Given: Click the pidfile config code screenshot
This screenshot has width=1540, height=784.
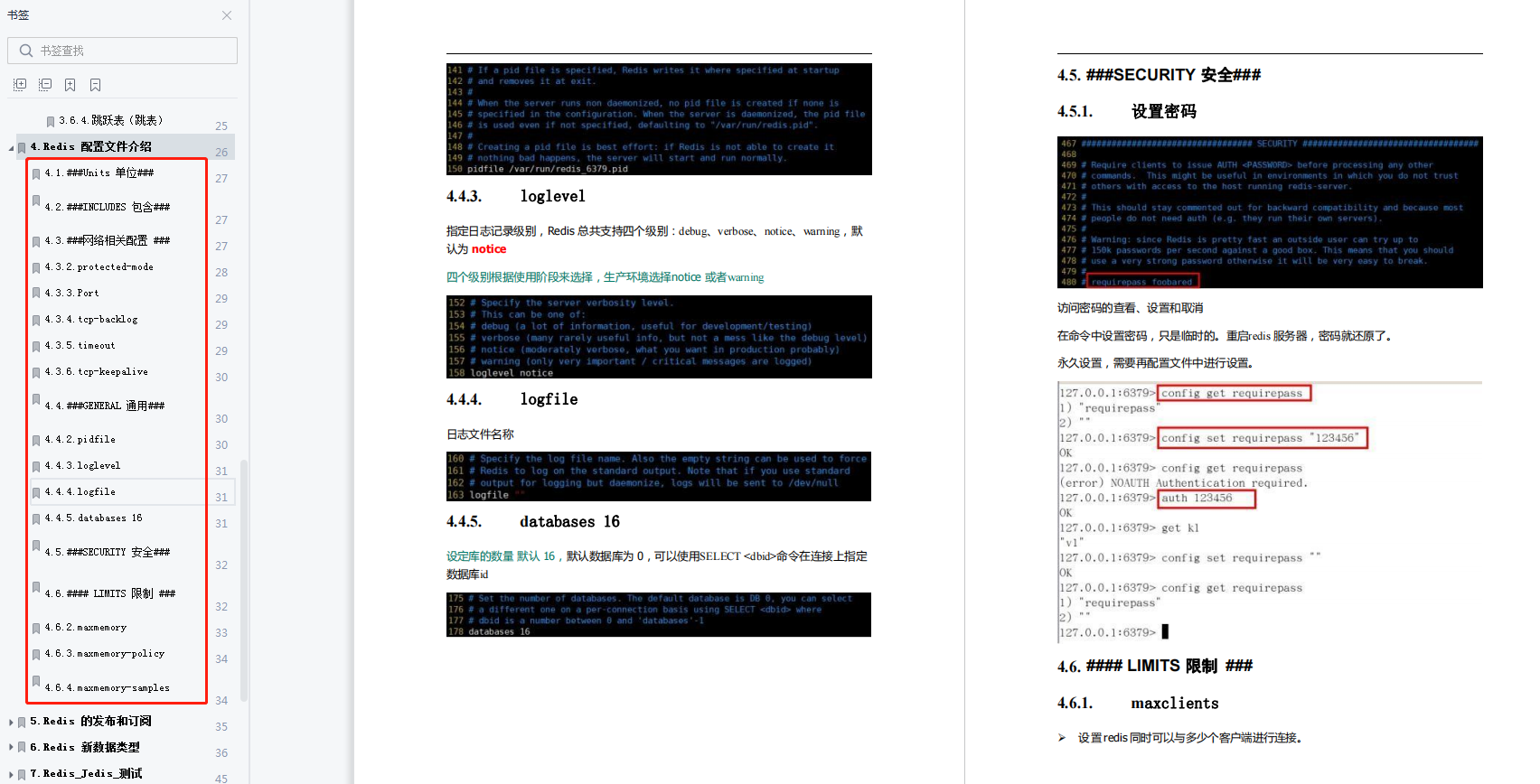Looking at the screenshot, I should [x=659, y=119].
